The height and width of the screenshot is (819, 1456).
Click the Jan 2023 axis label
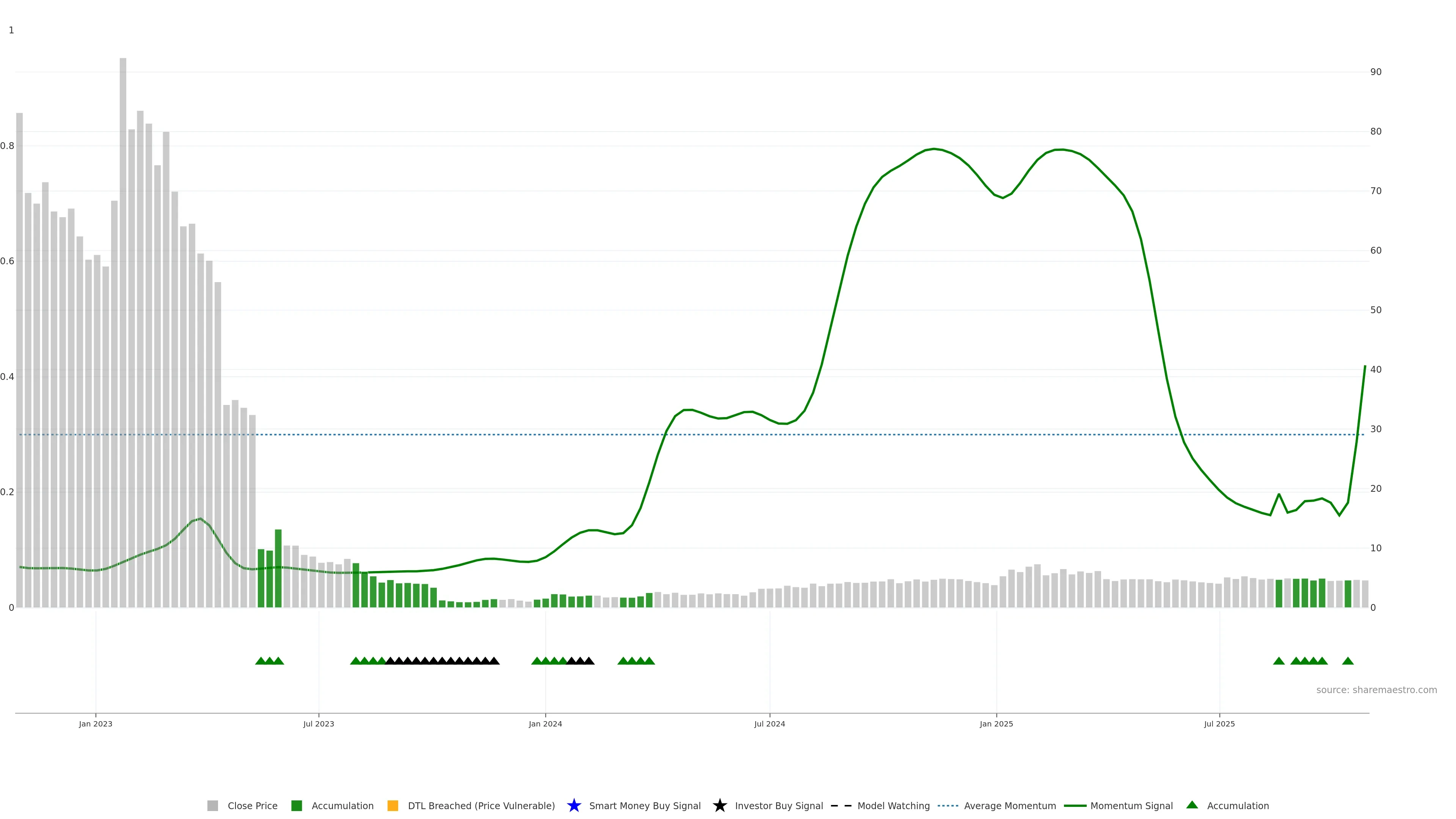(96, 723)
